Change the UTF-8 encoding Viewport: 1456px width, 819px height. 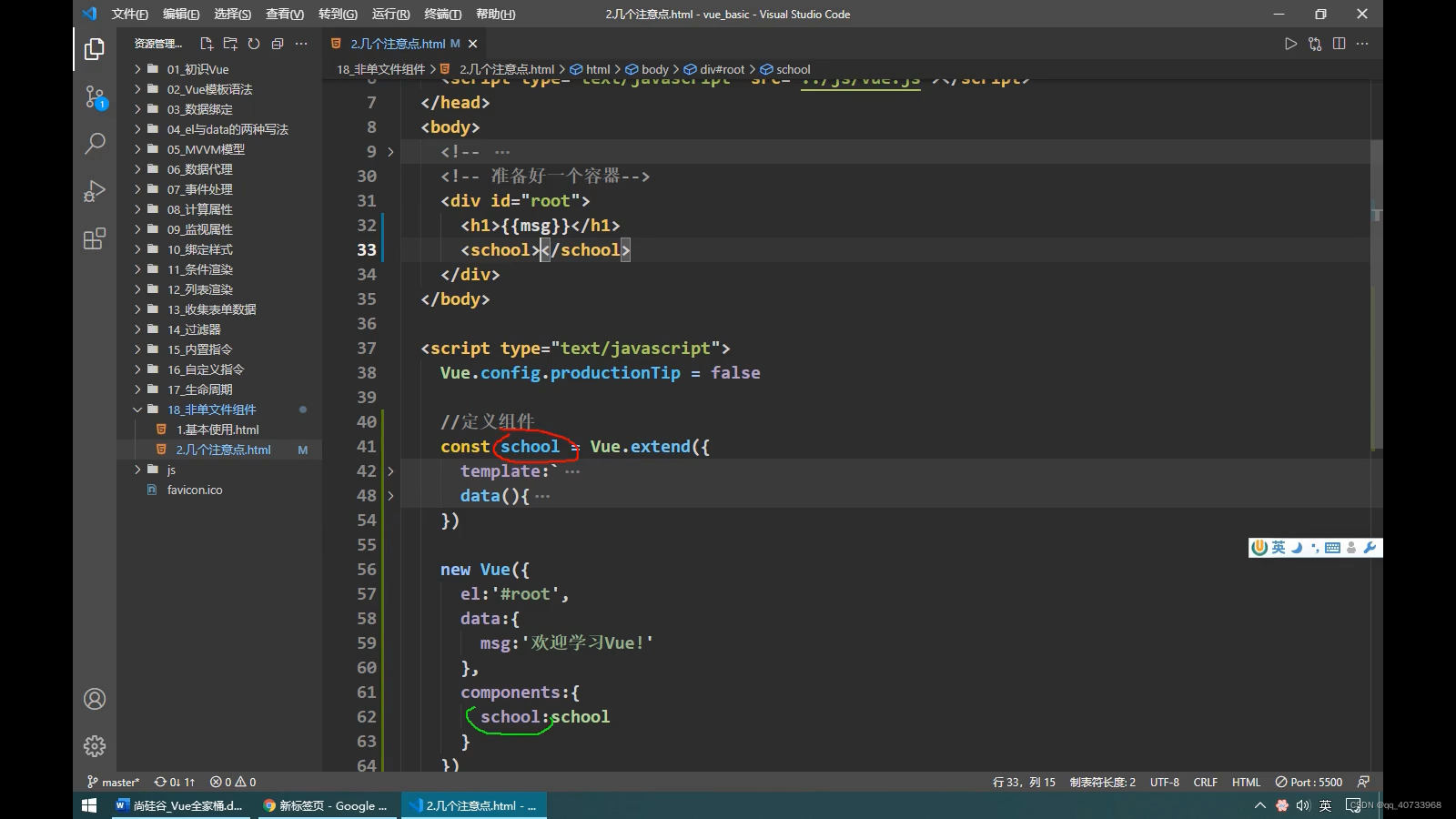(x=1164, y=782)
